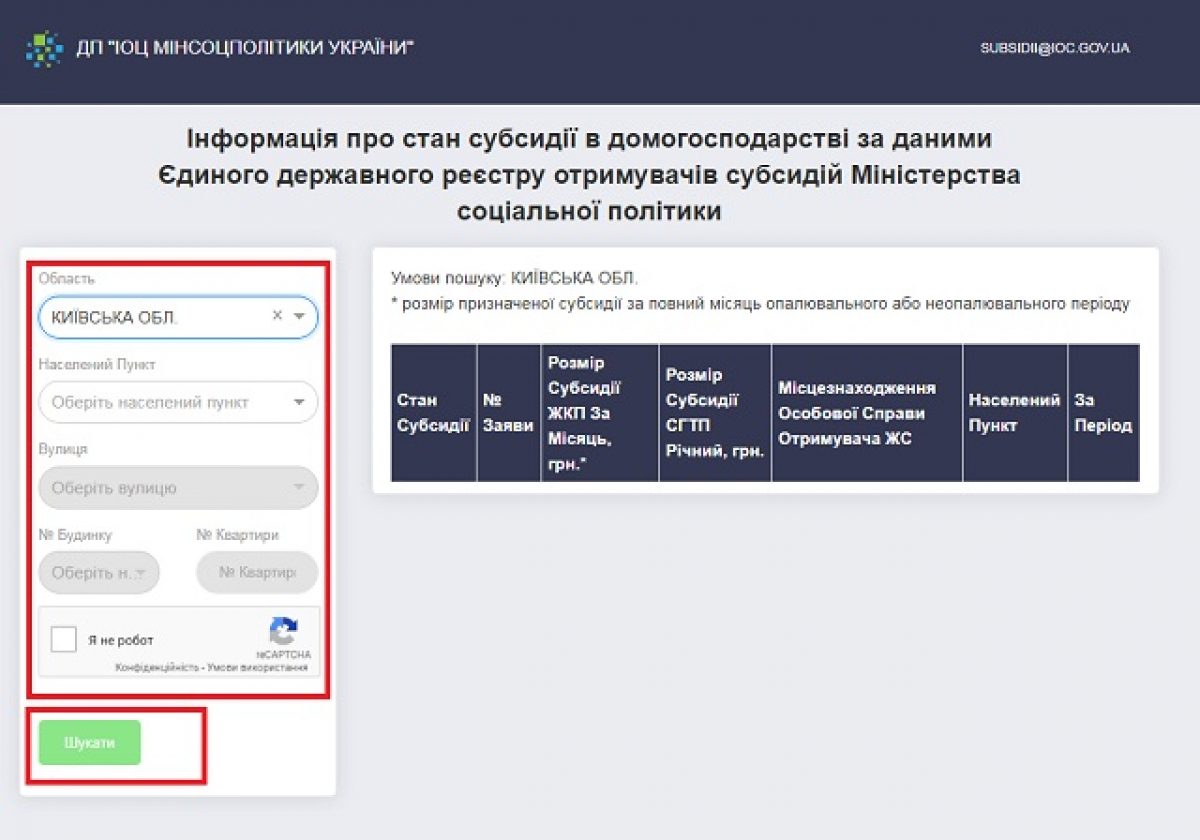Click the Місцезнаходження Особової Справи column header

866,413
